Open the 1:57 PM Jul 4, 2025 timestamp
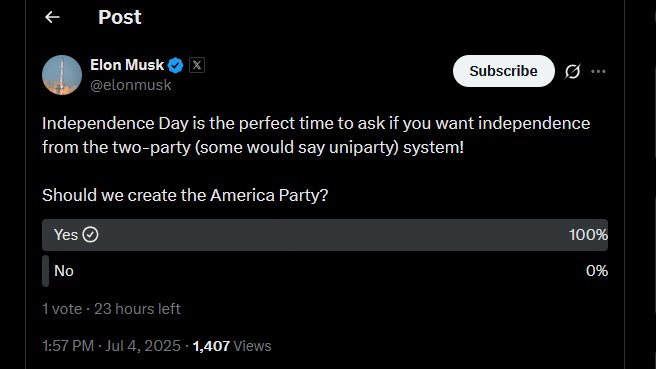 click(x=111, y=346)
